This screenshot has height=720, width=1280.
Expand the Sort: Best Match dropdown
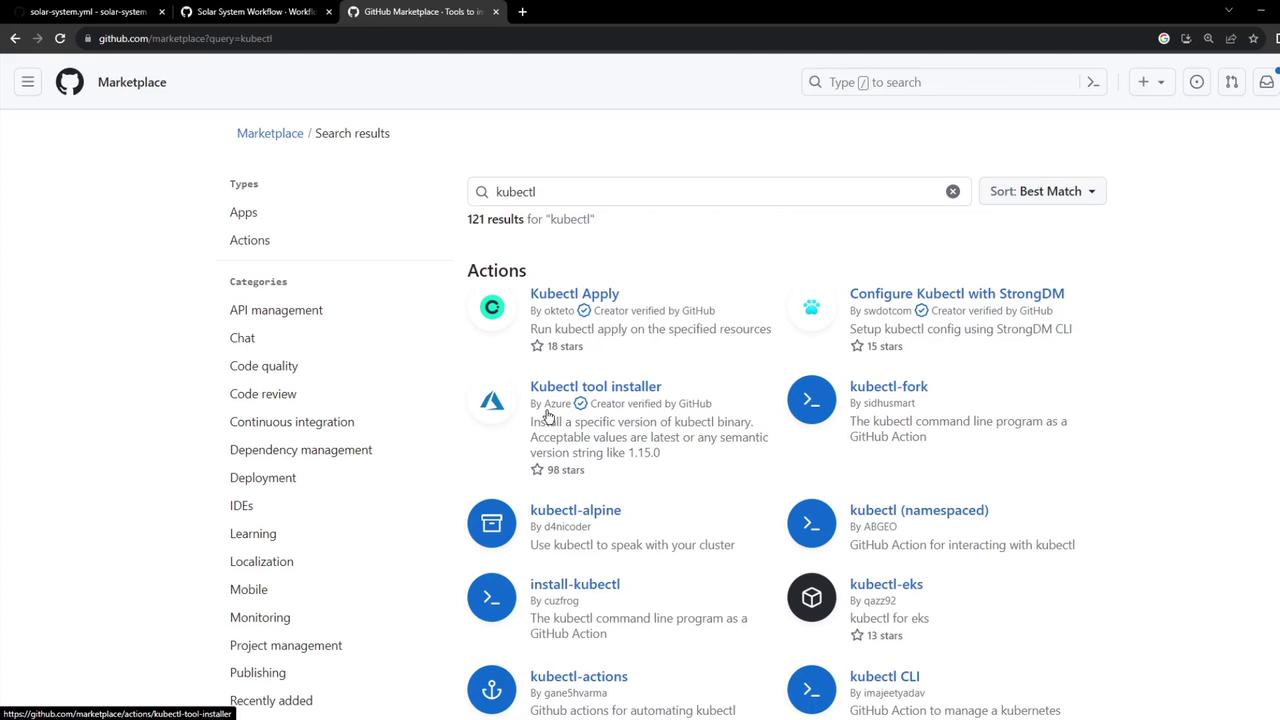coord(1042,191)
